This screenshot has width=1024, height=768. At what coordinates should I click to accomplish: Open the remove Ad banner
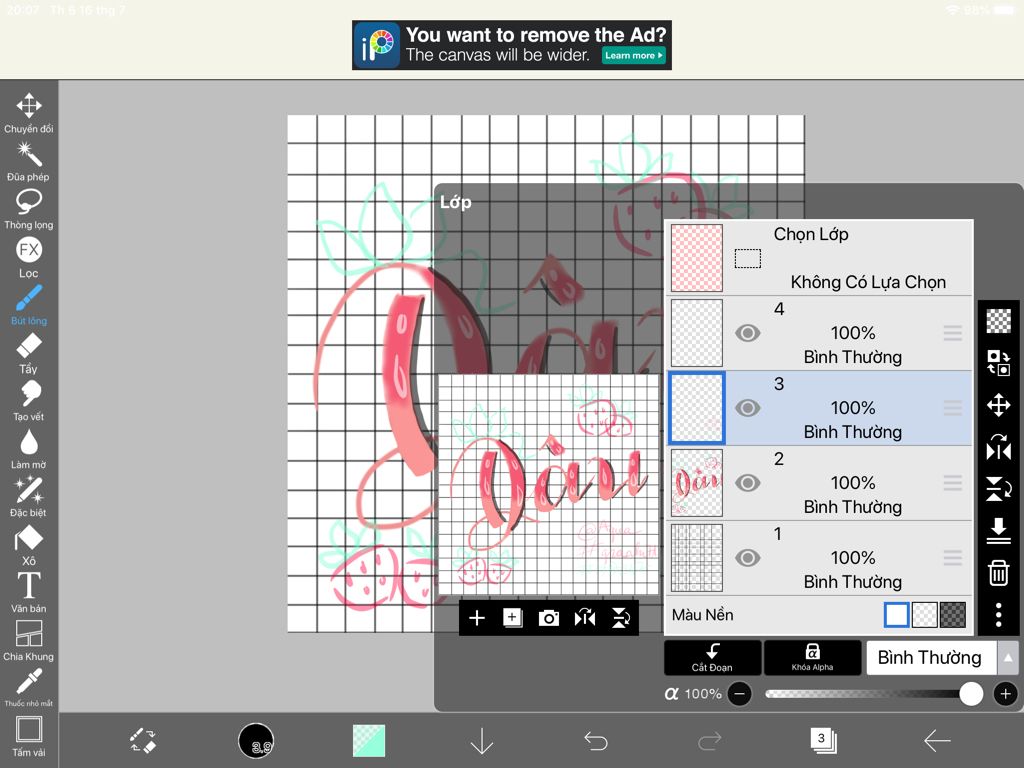pyautogui.click(x=512, y=45)
